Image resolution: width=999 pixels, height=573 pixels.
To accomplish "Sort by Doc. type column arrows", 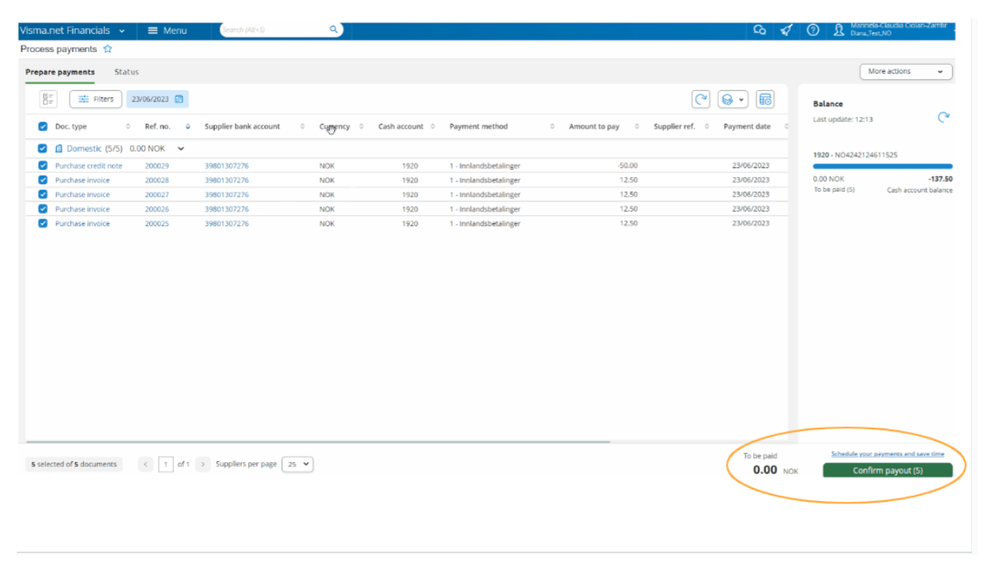I will coord(128,126).
